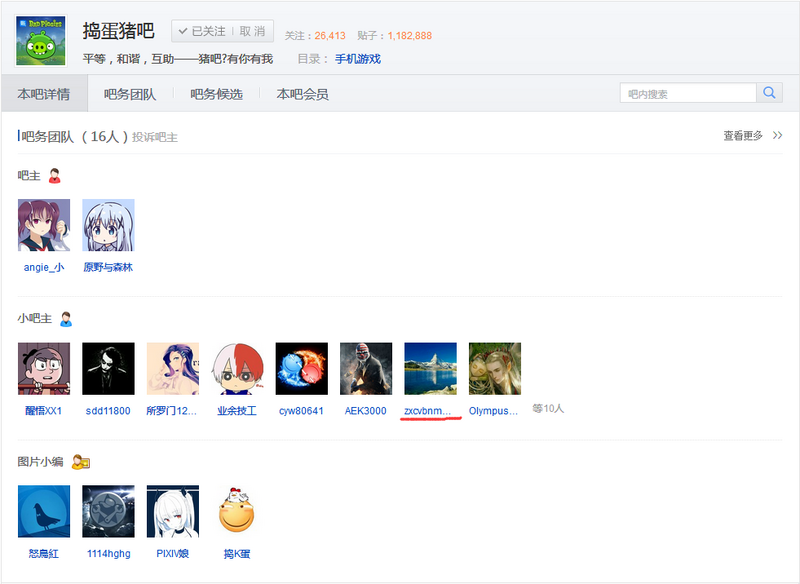The image size is (800, 584).
Task: Click the AEK3000 username
Action: pyautogui.click(x=366, y=411)
